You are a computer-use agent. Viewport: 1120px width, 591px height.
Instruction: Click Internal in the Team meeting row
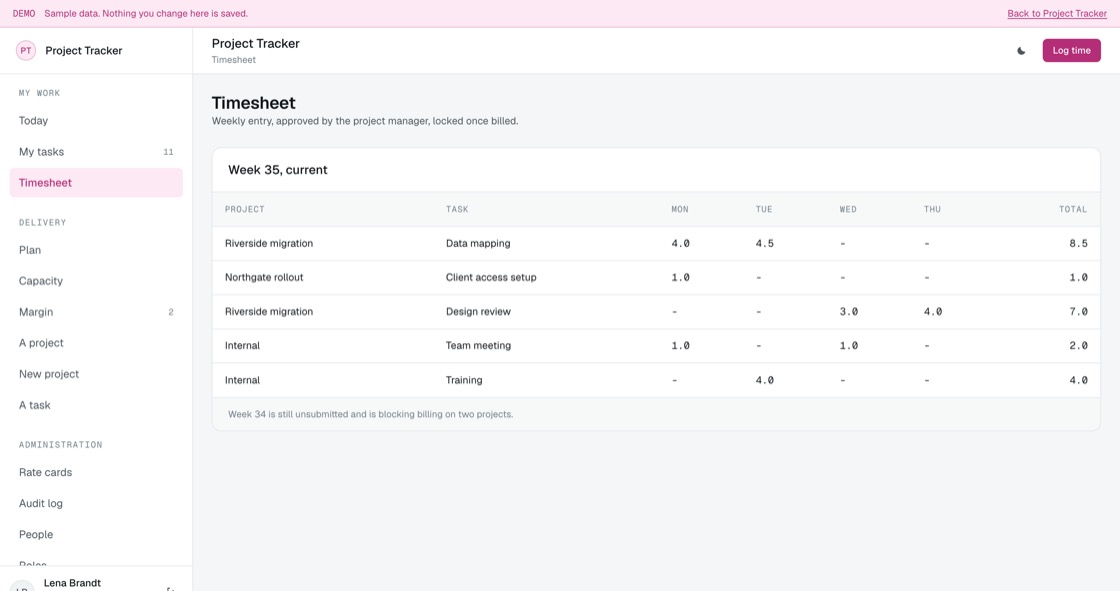click(x=242, y=346)
